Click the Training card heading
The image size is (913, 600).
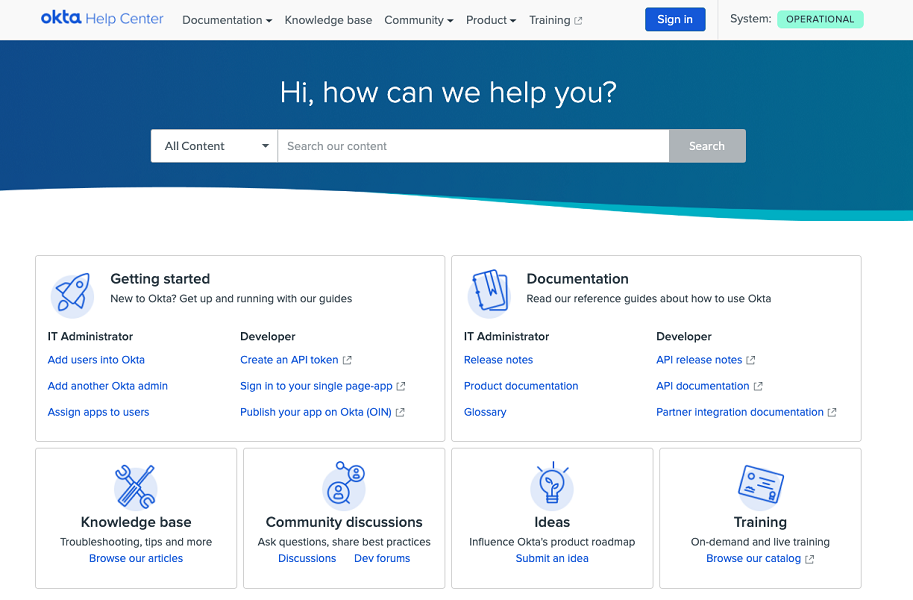point(760,523)
